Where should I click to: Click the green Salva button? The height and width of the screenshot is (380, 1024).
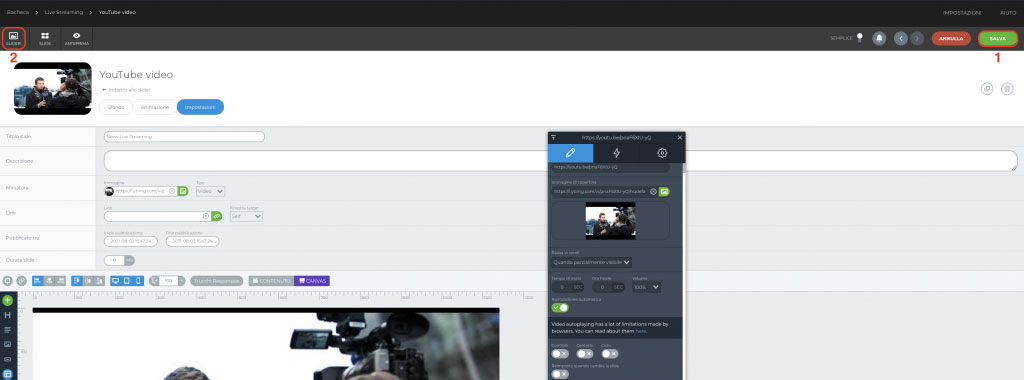pyautogui.click(x=998, y=39)
